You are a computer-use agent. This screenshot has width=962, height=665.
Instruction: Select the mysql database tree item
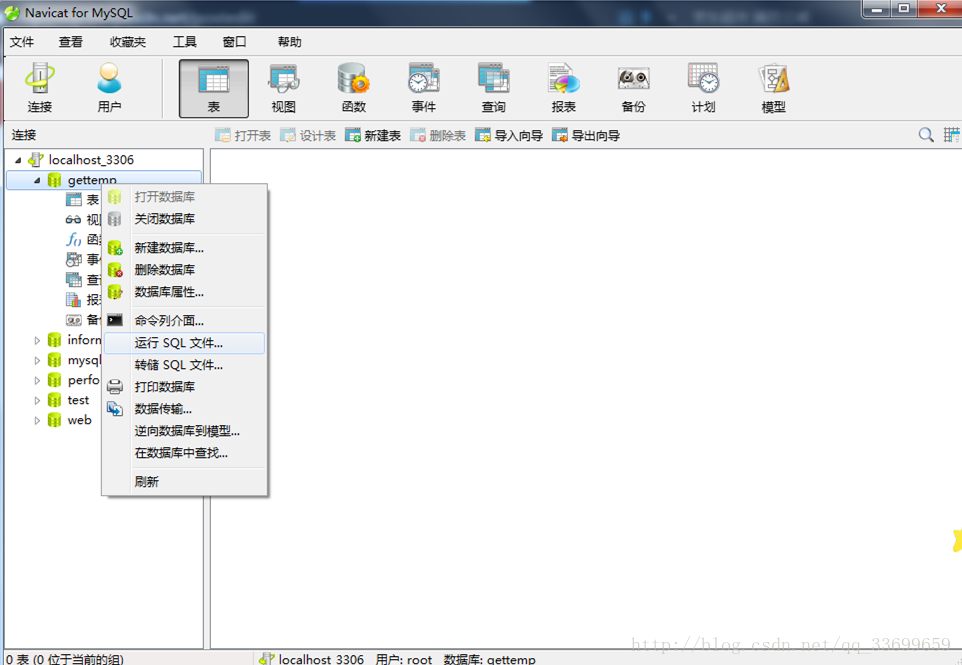pos(84,360)
